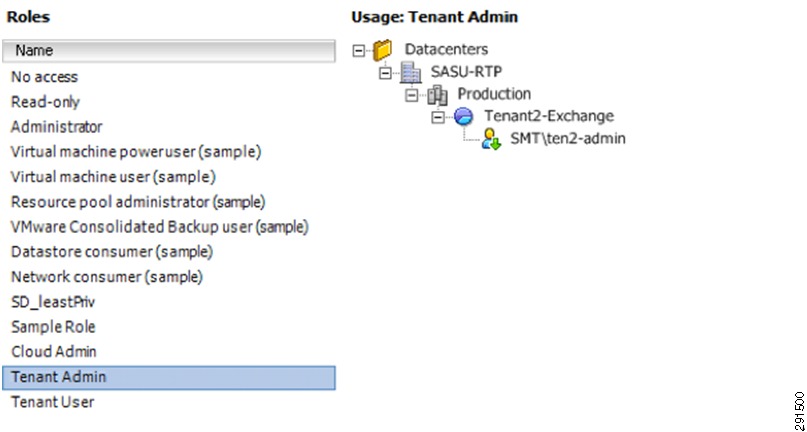Click the SASU-RTP vCenter server icon
The width and height of the screenshot is (807, 432).
click(411, 72)
